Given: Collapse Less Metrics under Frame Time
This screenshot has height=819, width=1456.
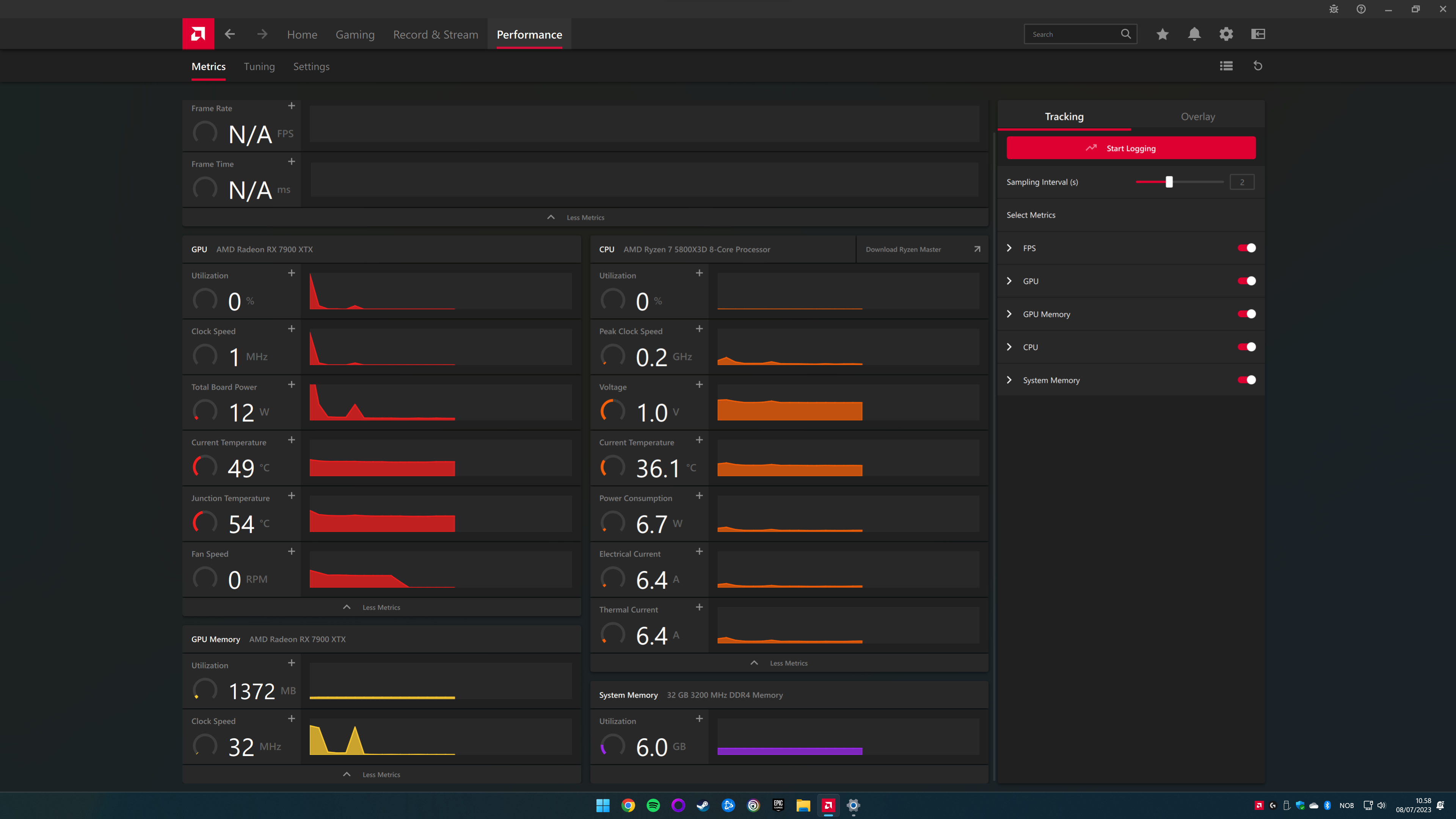Looking at the screenshot, I should click(585, 218).
